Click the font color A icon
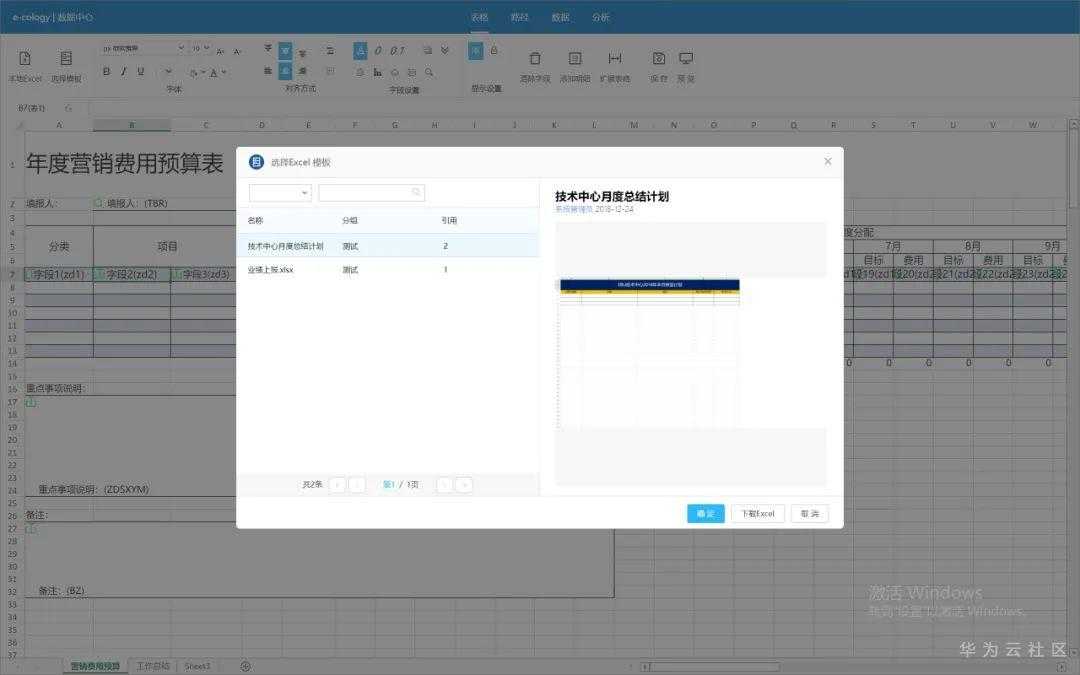The image size is (1080, 675). [x=214, y=72]
